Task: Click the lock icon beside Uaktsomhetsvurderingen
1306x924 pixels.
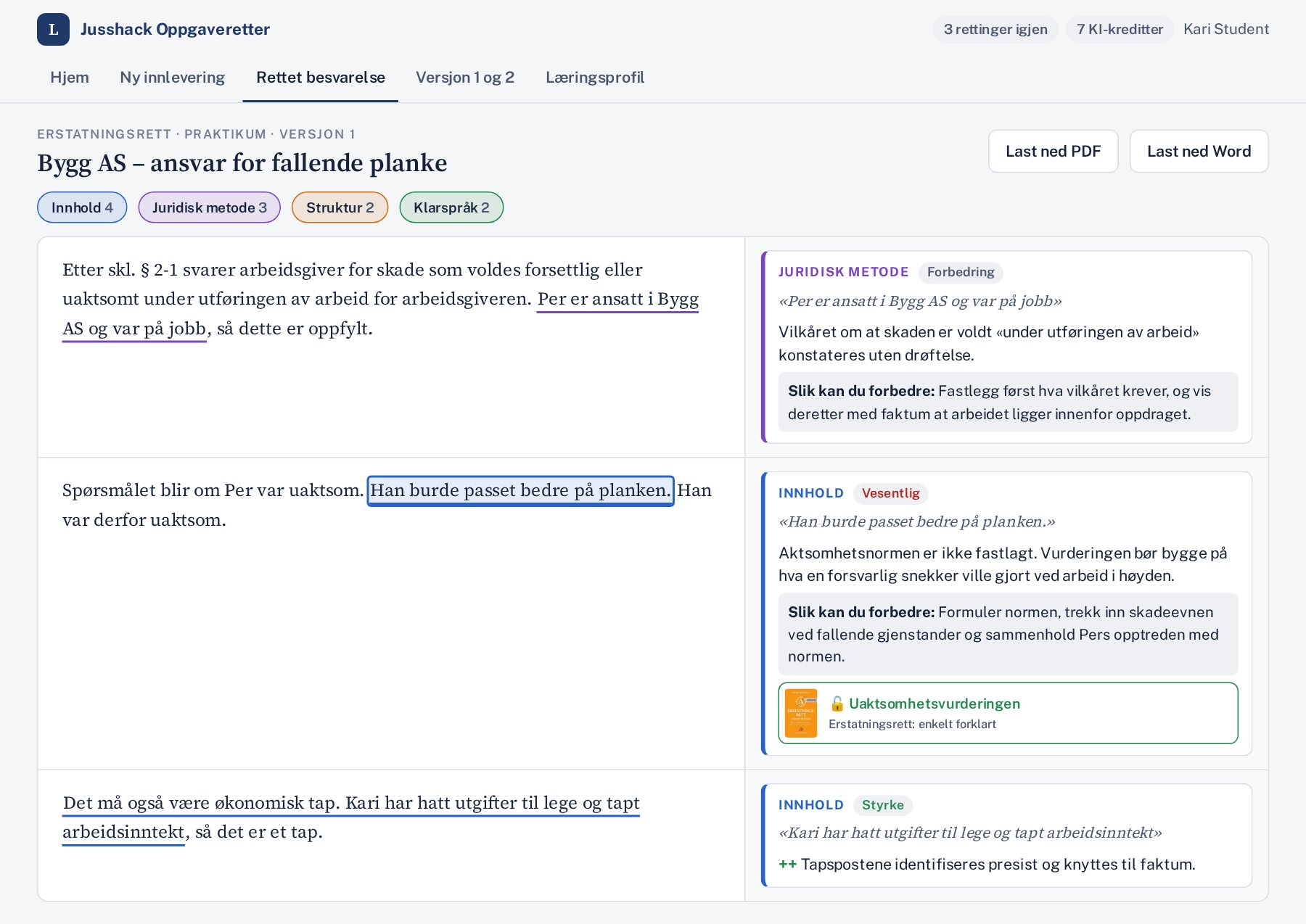Action: click(x=837, y=704)
